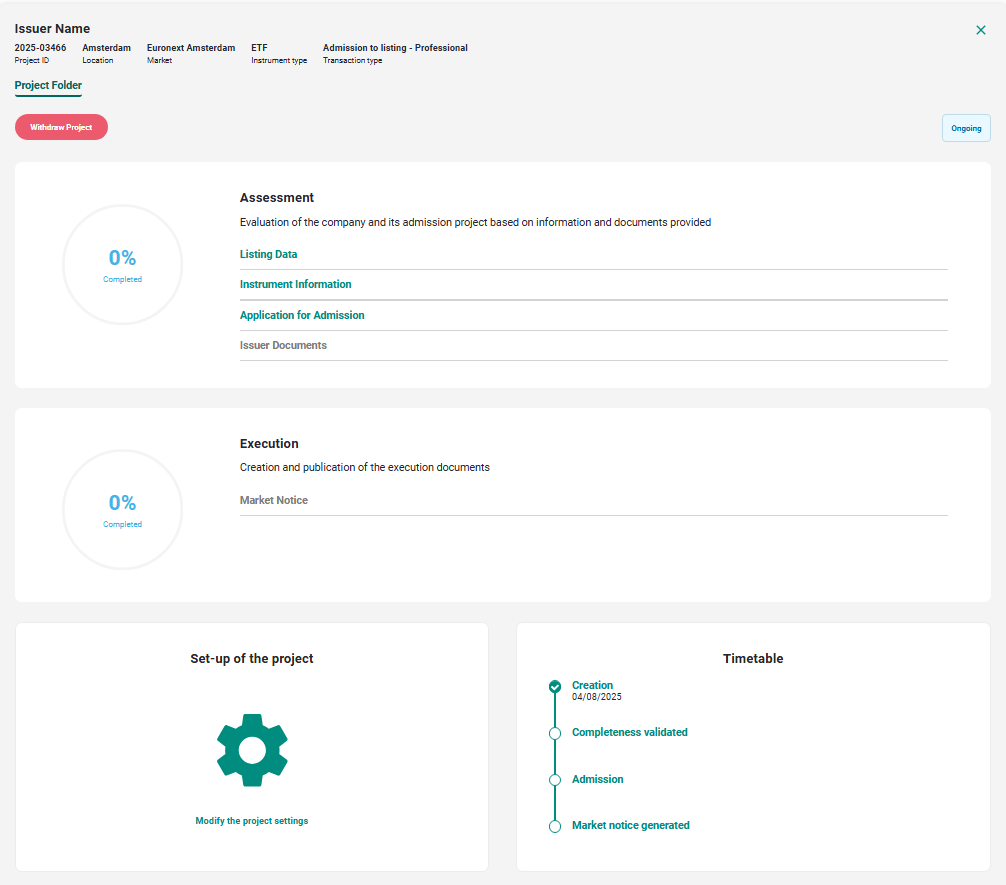Click Admission to listing - Professional text
Screen dimensions: 1006x885
(x=395, y=48)
